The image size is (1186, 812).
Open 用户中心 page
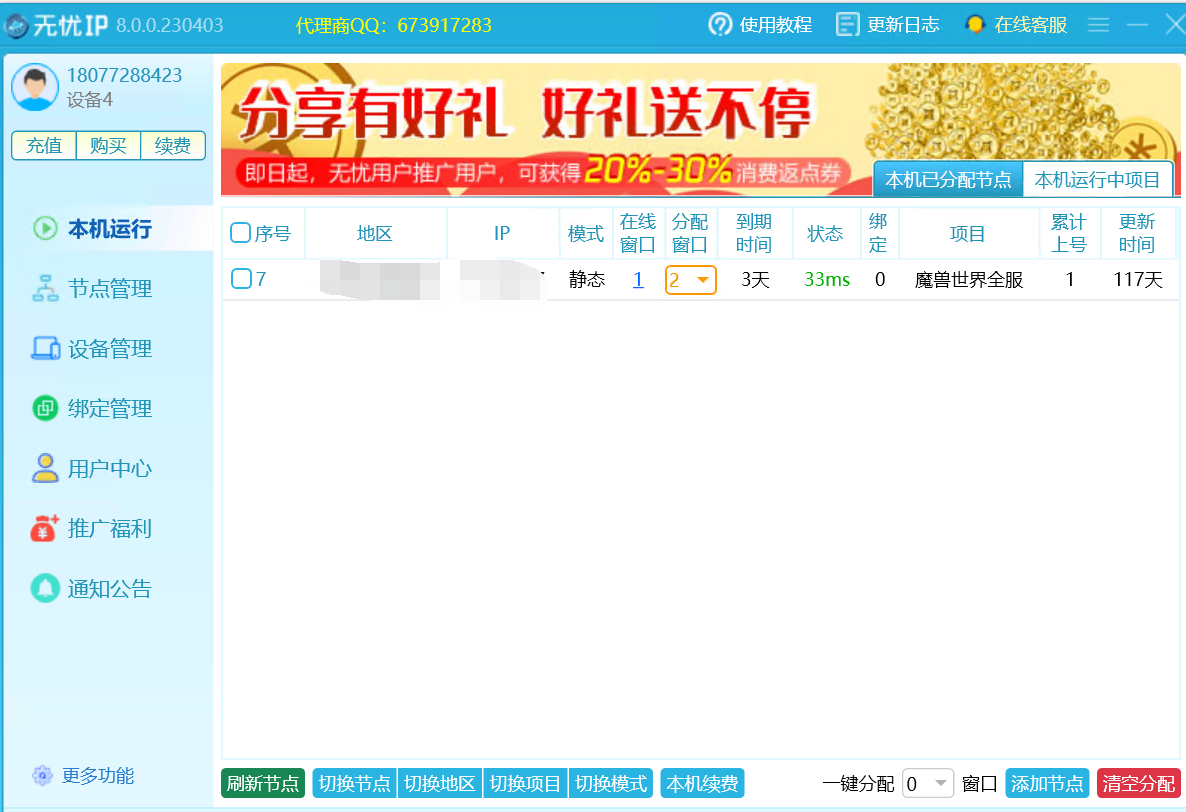pos(110,469)
